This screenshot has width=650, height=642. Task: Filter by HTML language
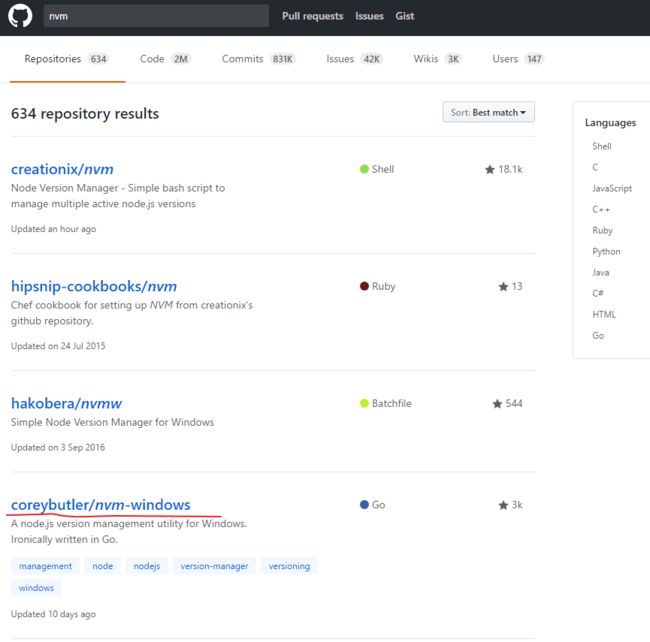click(604, 315)
